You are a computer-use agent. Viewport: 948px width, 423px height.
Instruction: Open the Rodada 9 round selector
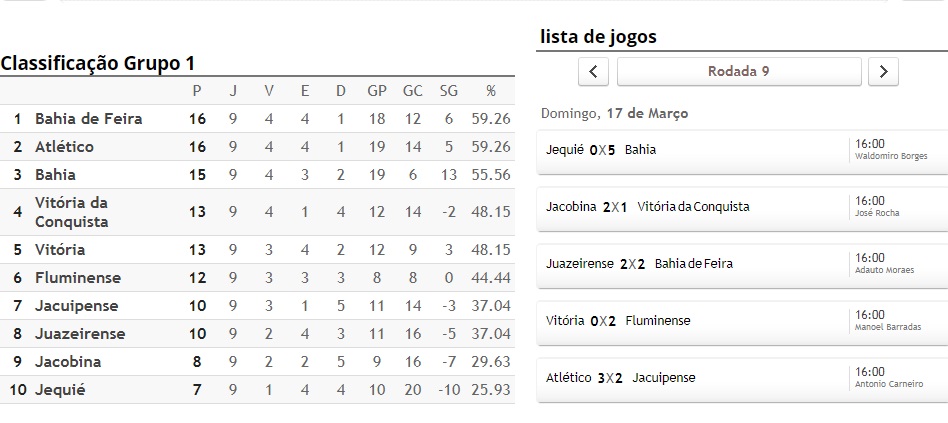(739, 71)
